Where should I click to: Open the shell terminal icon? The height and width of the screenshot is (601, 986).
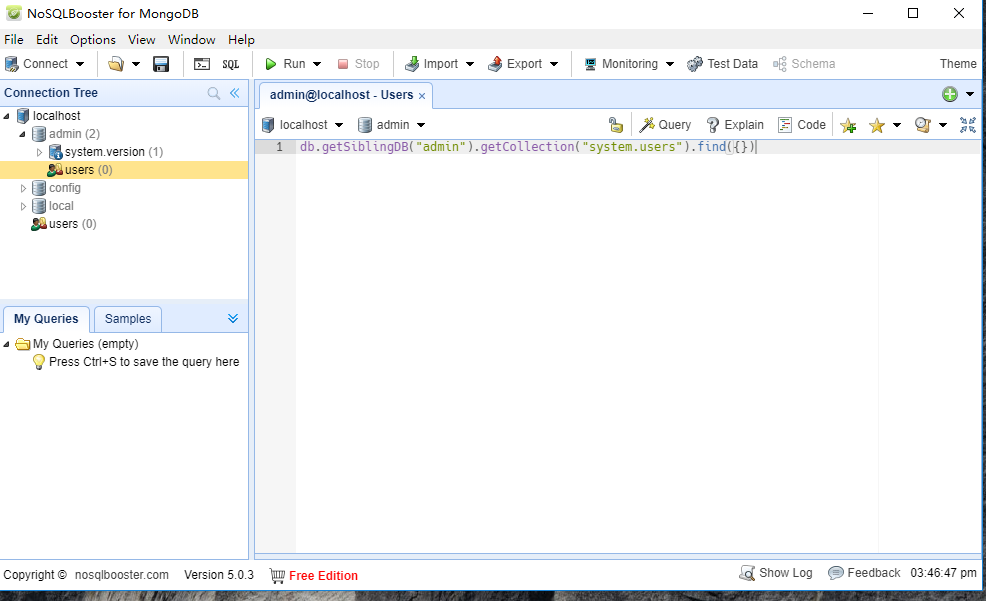coord(202,64)
